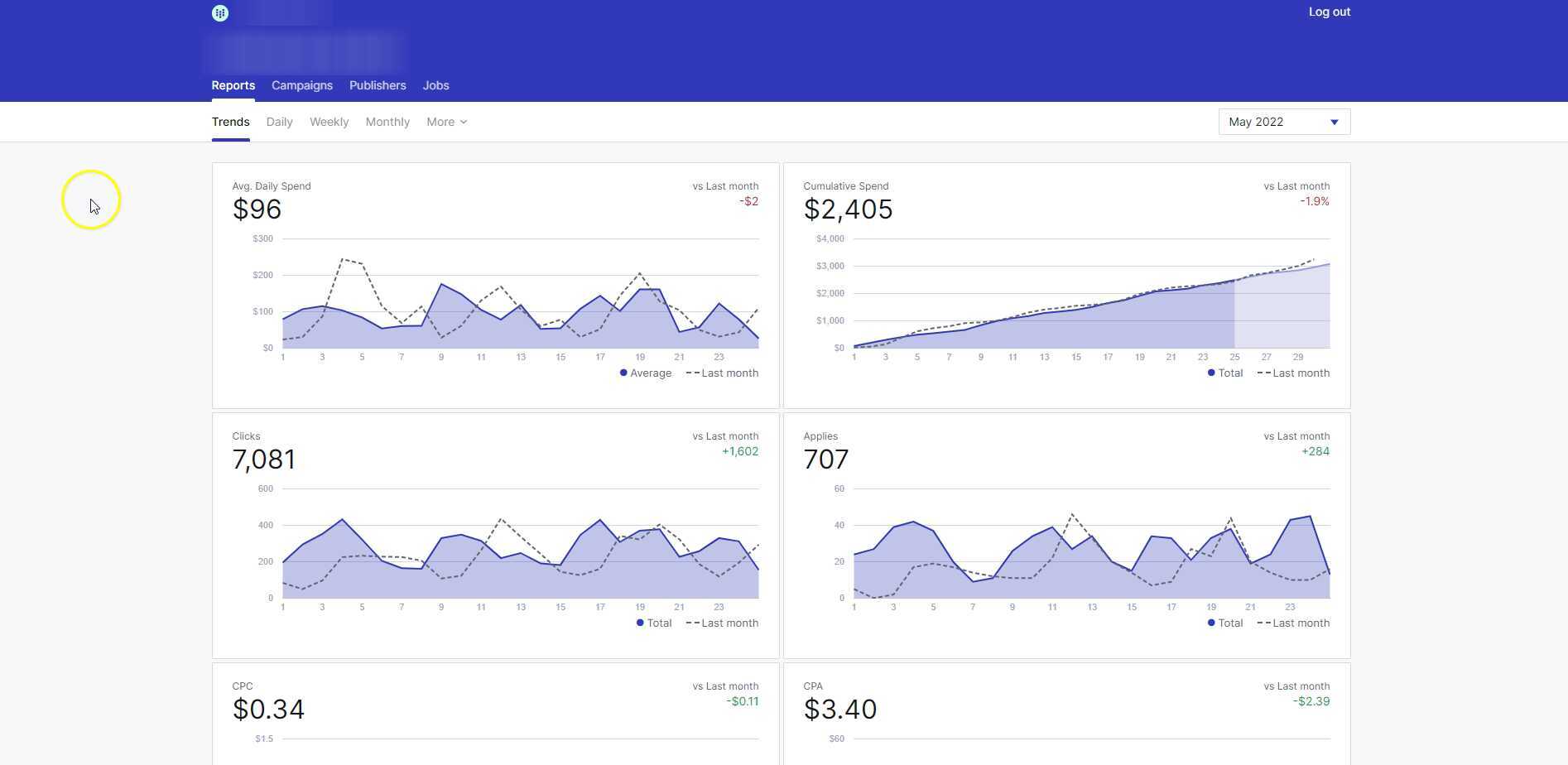The image size is (1568, 765).
Task: Click the +1,602 clicks change indicator
Action: pos(739,451)
